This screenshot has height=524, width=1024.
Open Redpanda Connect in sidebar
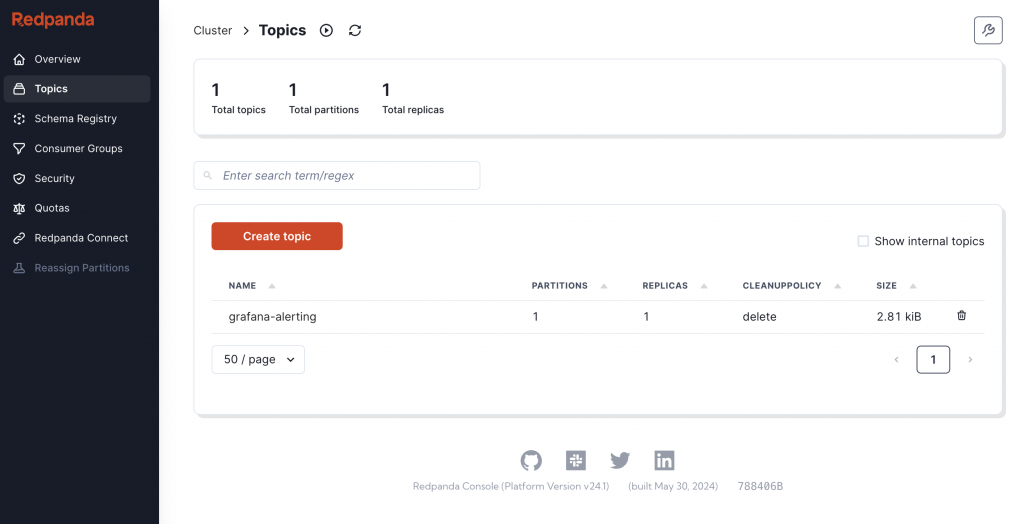(81, 238)
